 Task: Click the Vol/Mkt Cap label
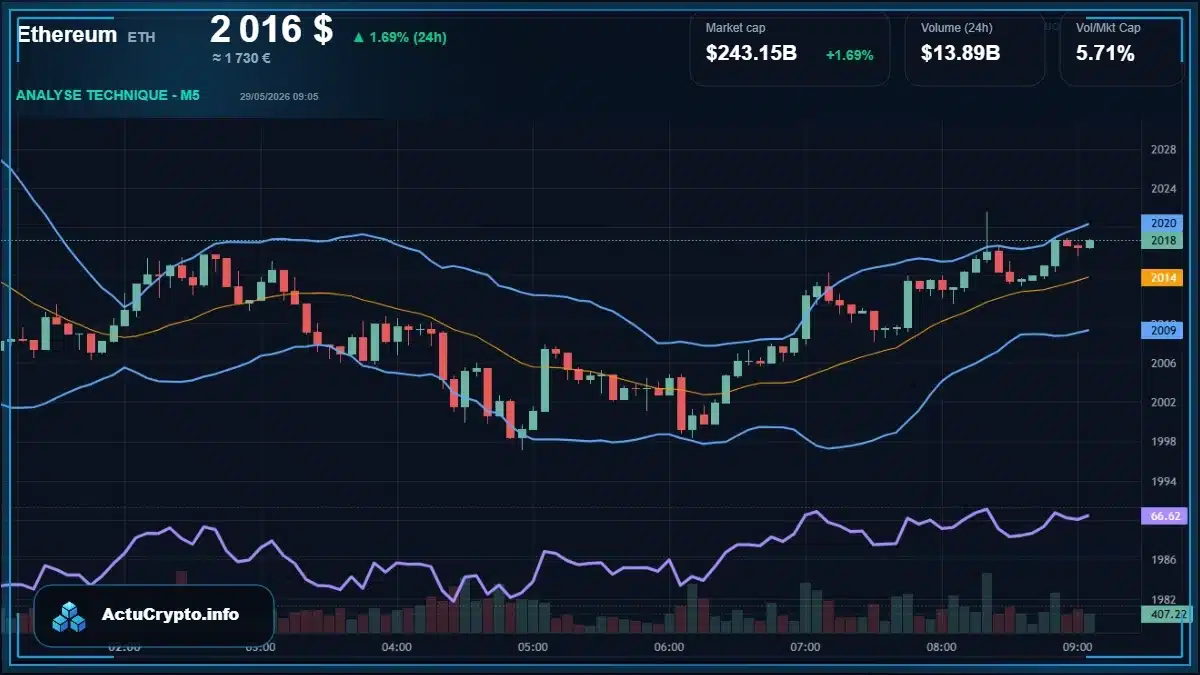[x=1108, y=28]
